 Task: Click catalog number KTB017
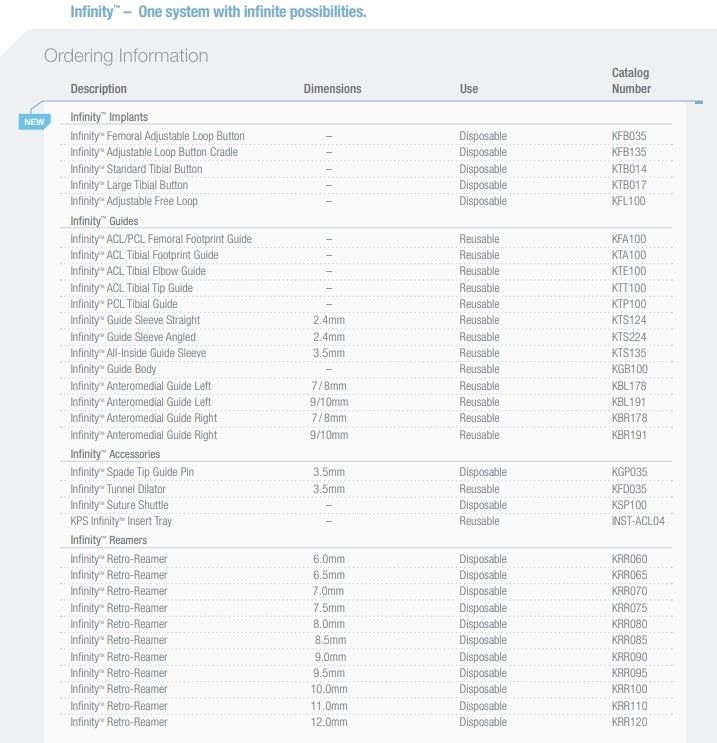click(629, 185)
